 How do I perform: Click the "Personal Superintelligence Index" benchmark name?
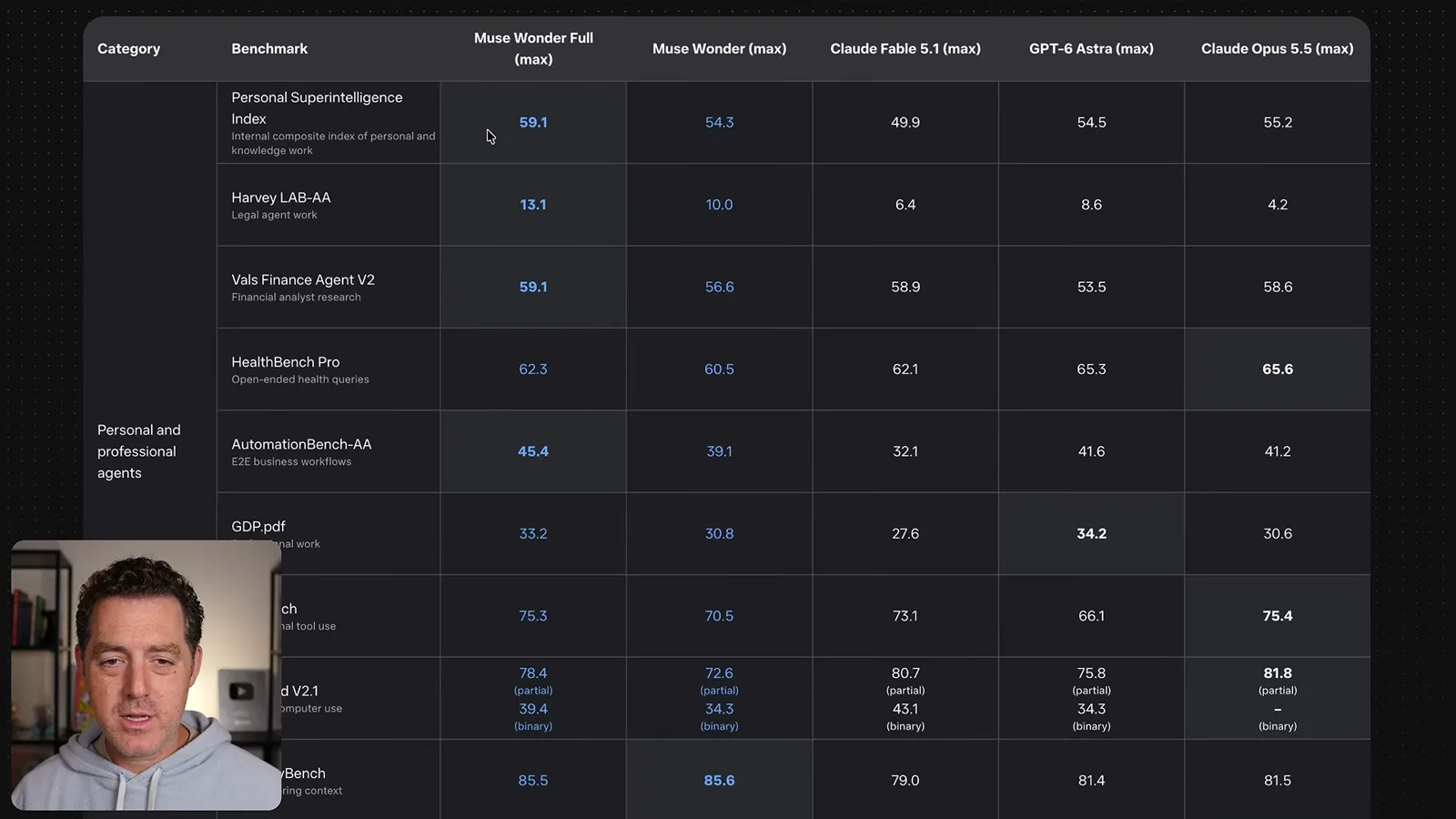coord(317,108)
